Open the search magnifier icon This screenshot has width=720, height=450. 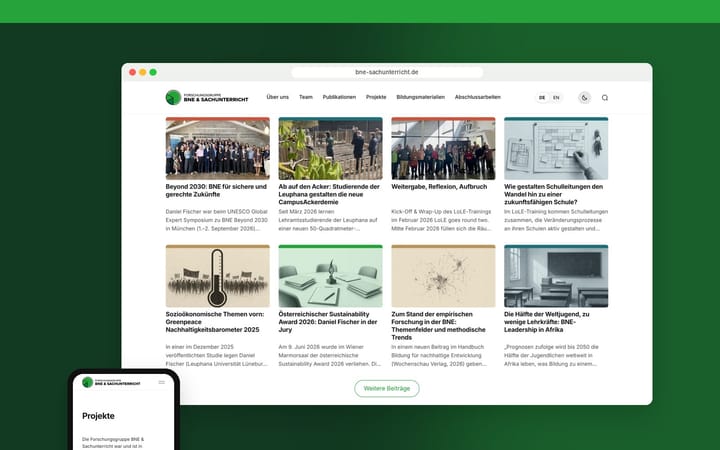coord(605,97)
